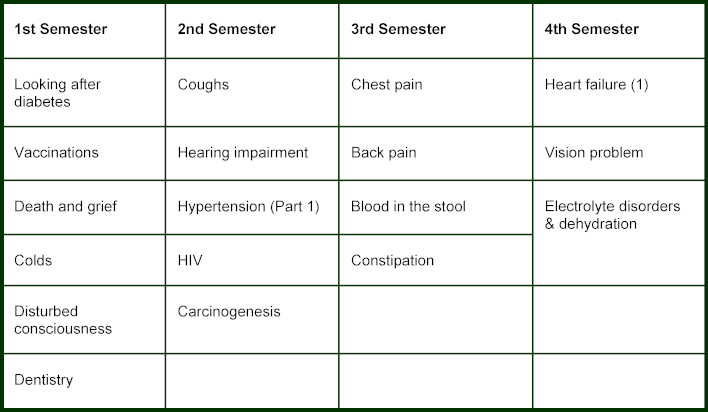Screen dimensions: 708x412
Task: Select the Heart failure (1) cell
Action: click(619, 93)
